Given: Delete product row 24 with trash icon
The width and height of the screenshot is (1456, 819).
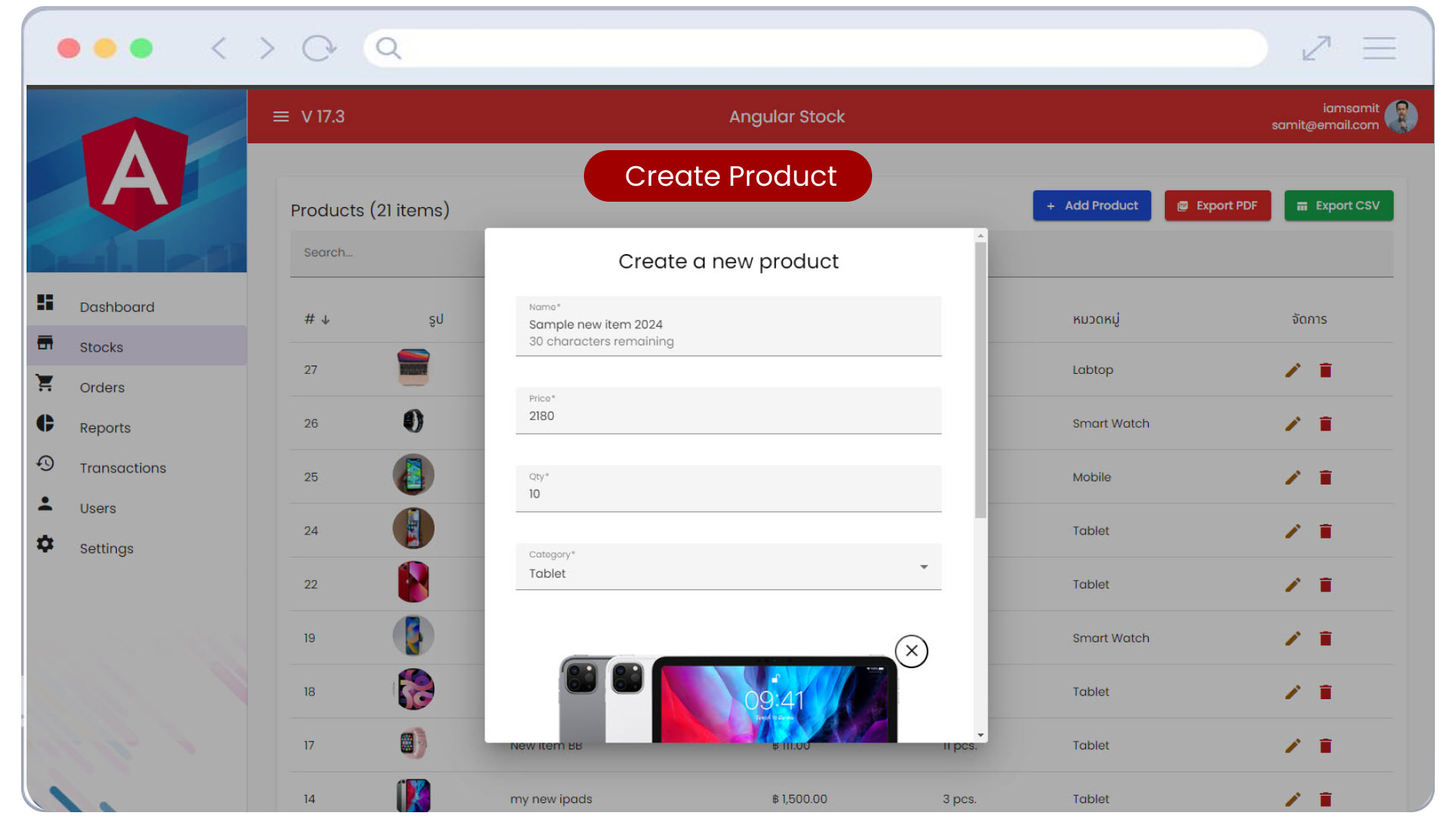Looking at the screenshot, I should click(1326, 531).
